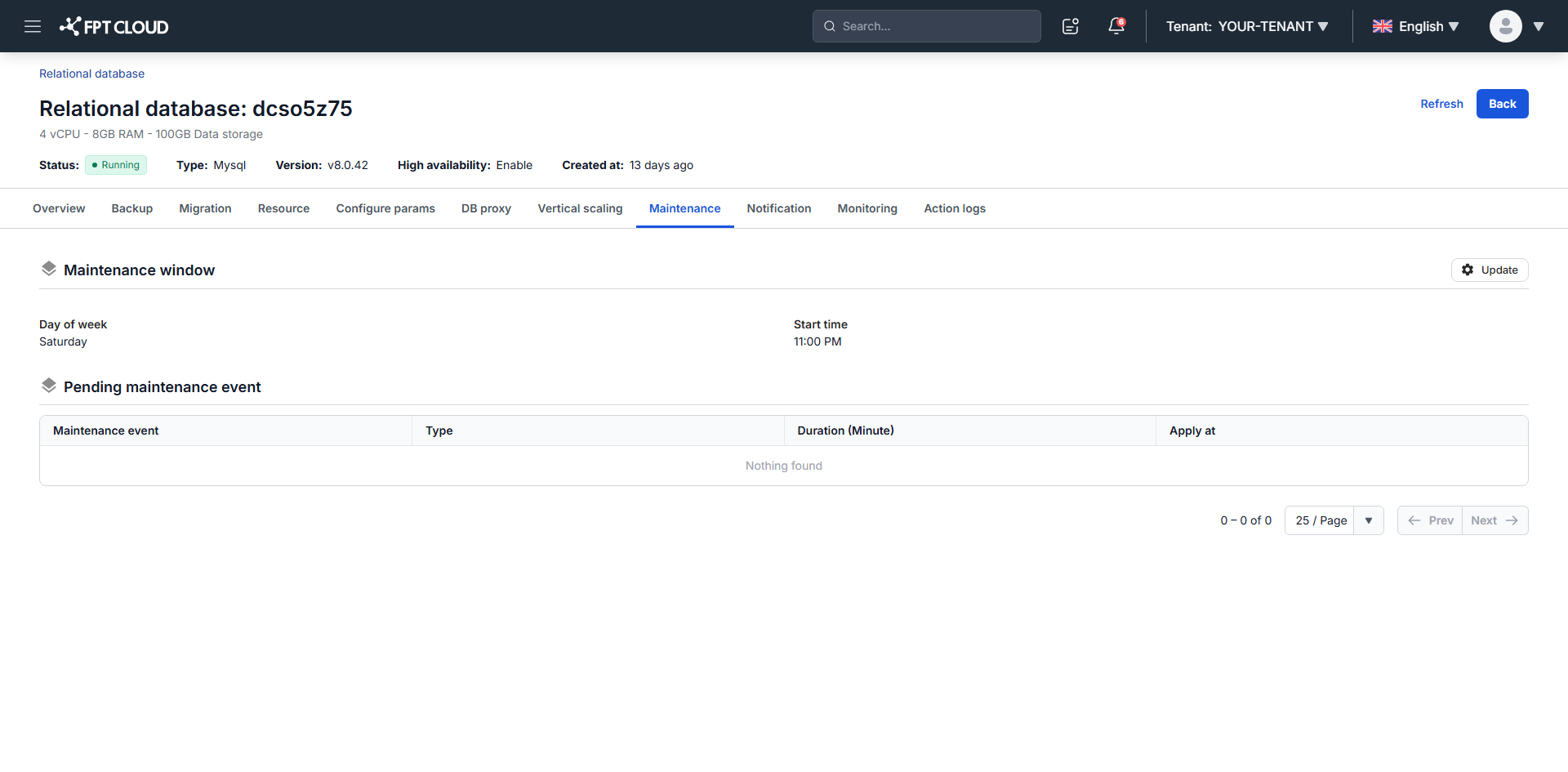Open the Migration tab
This screenshot has height=772, width=1568.
(x=205, y=208)
